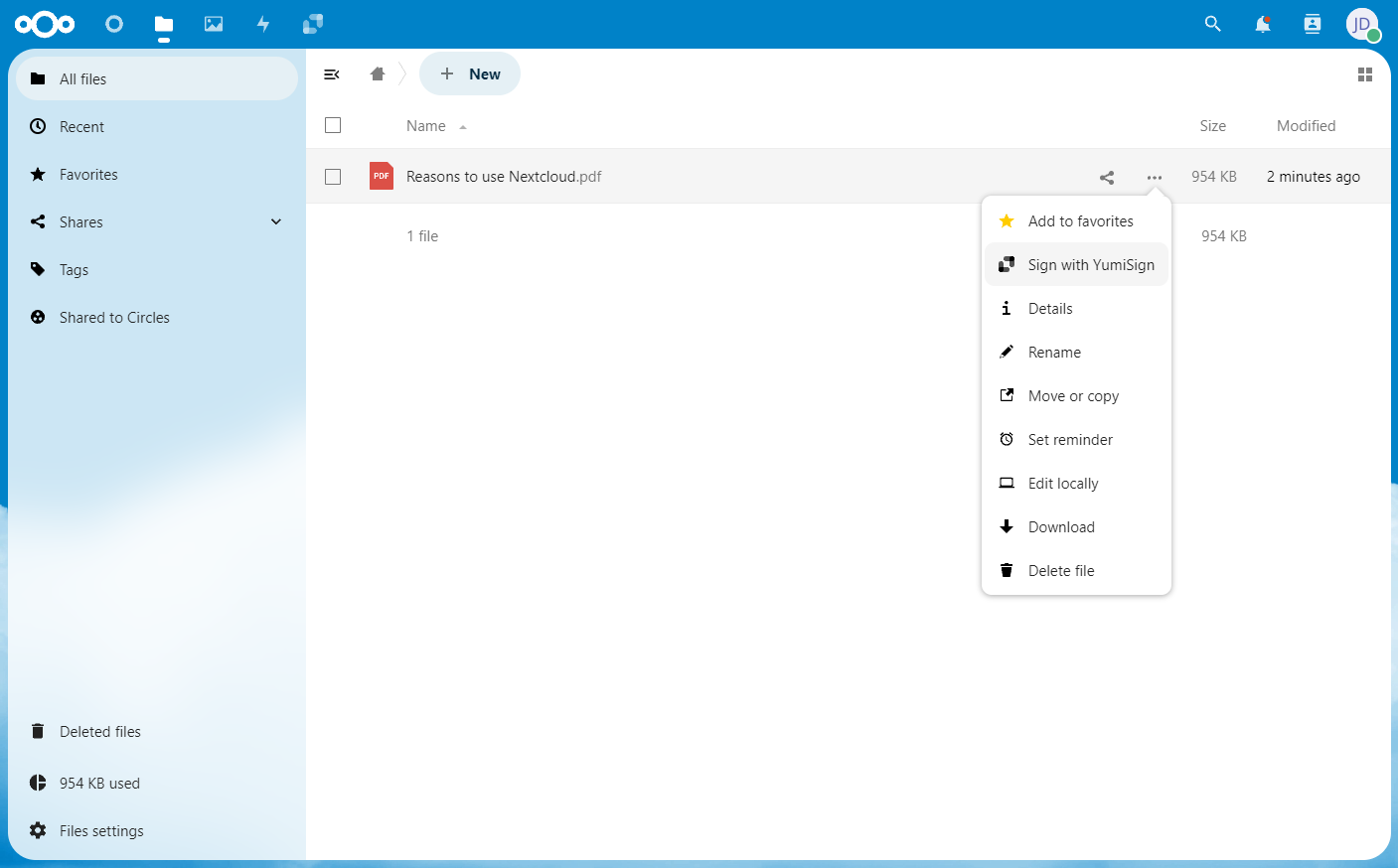
Task: Open the search magnifier icon
Action: point(1212,24)
